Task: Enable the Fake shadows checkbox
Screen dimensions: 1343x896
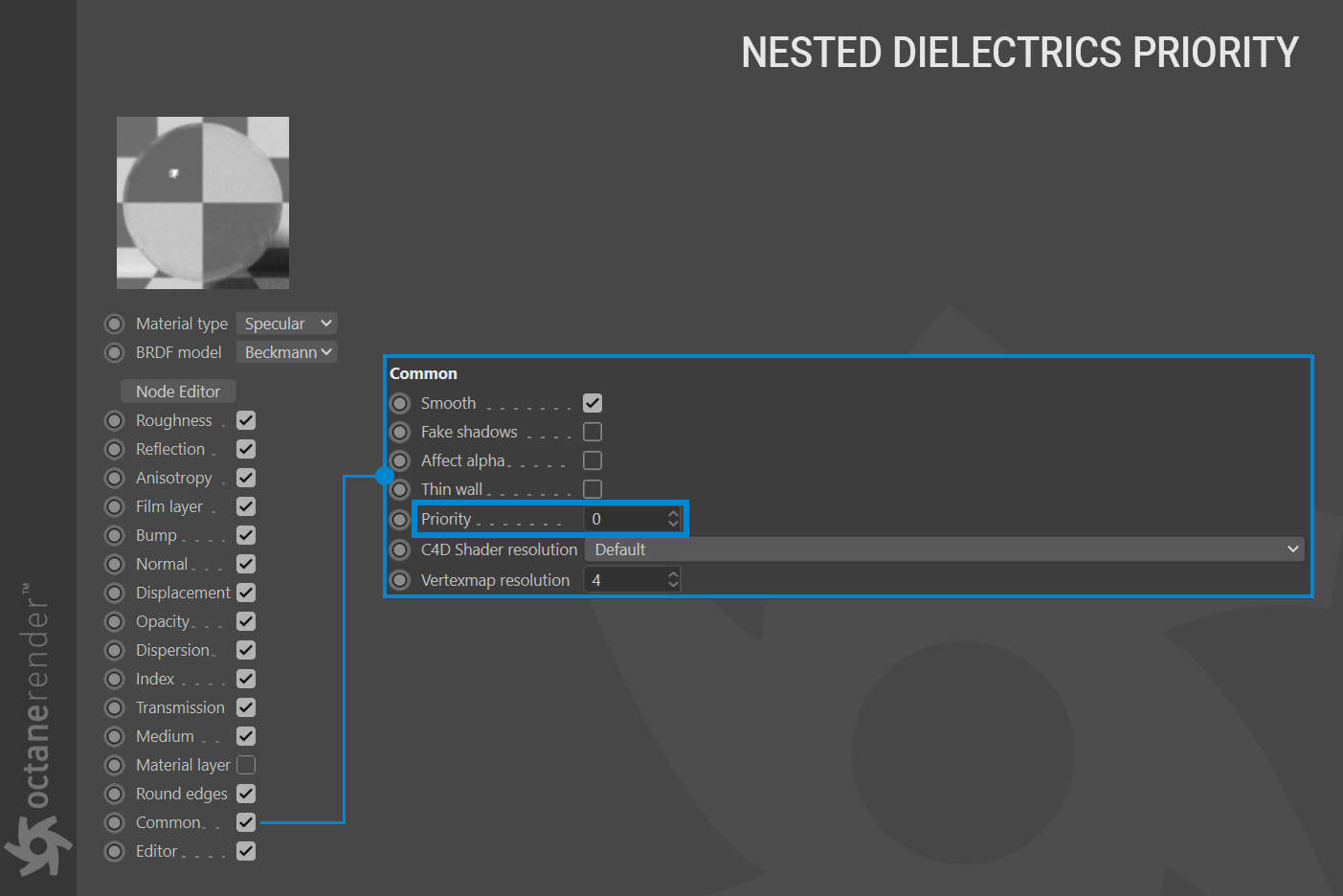Action: (593, 432)
